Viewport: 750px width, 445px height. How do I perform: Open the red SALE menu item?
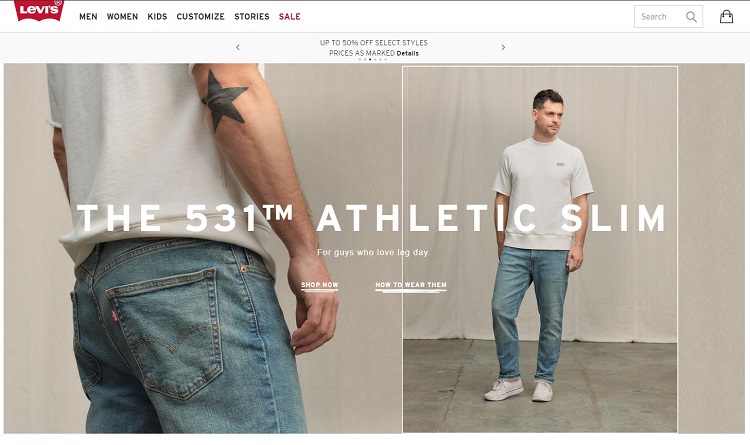290,17
